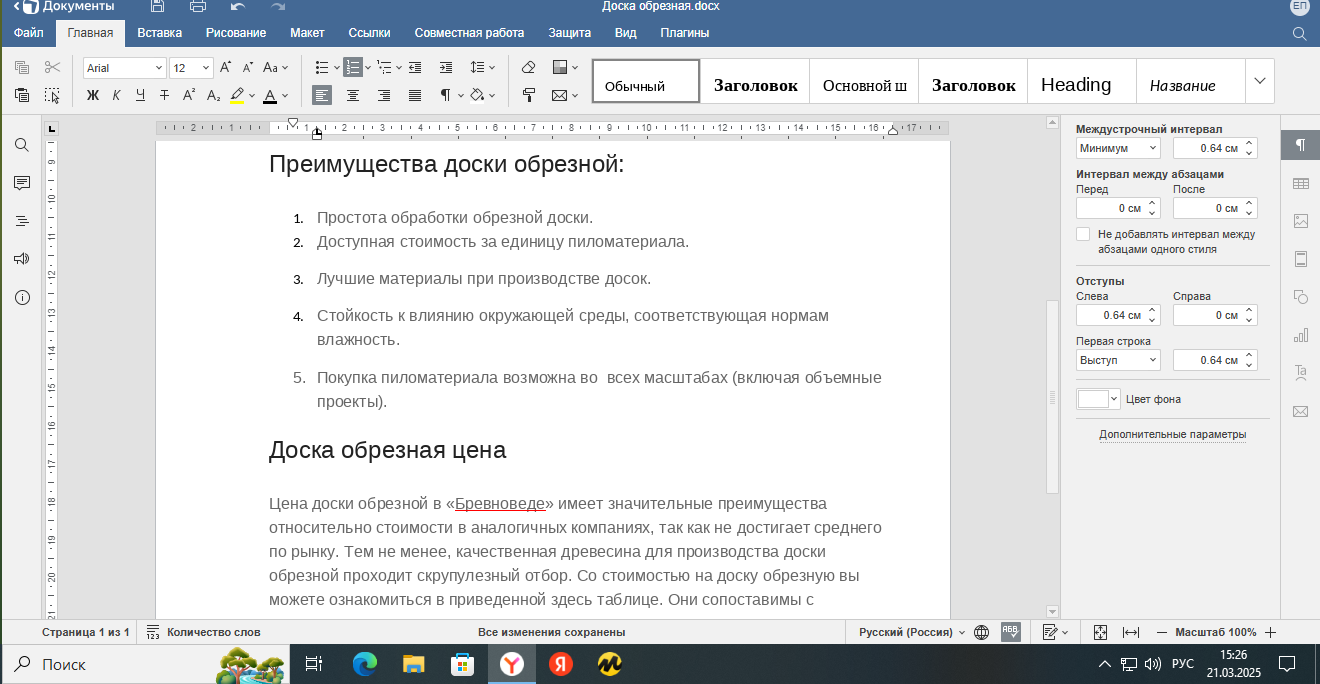The width and height of the screenshot is (1320, 684).
Task: Open the Find search icon in left sidebar
Action: (x=22, y=145)
